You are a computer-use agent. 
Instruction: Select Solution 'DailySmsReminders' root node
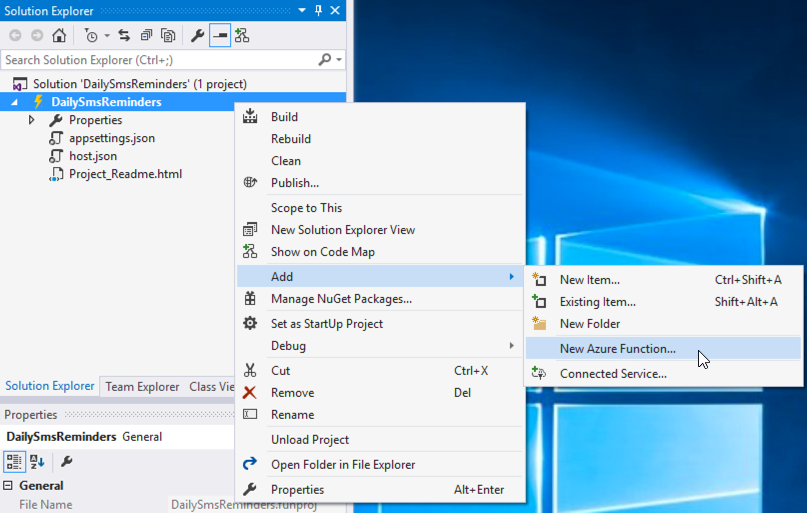139,84
